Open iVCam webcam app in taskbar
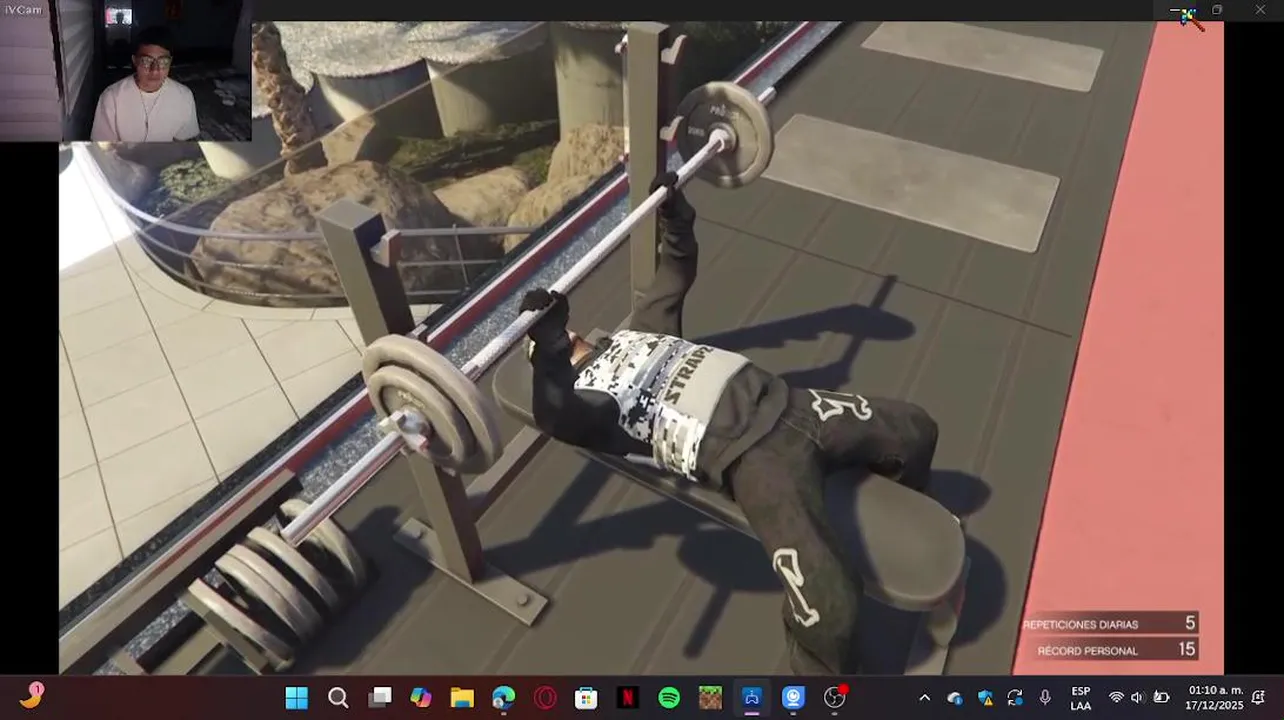Screen dimensions: 1284x720 (x=793, y=697)
